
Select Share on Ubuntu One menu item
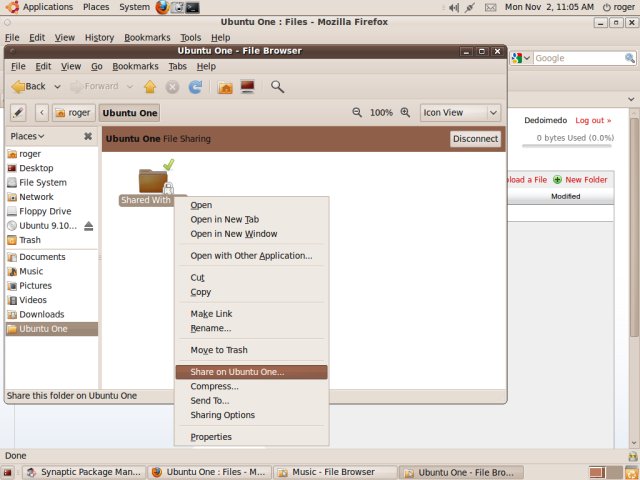pos(251,372)
